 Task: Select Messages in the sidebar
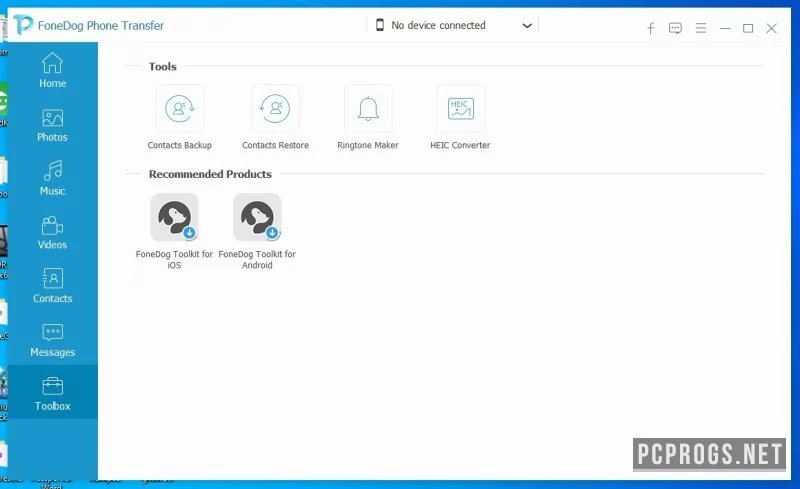point(53,340)
